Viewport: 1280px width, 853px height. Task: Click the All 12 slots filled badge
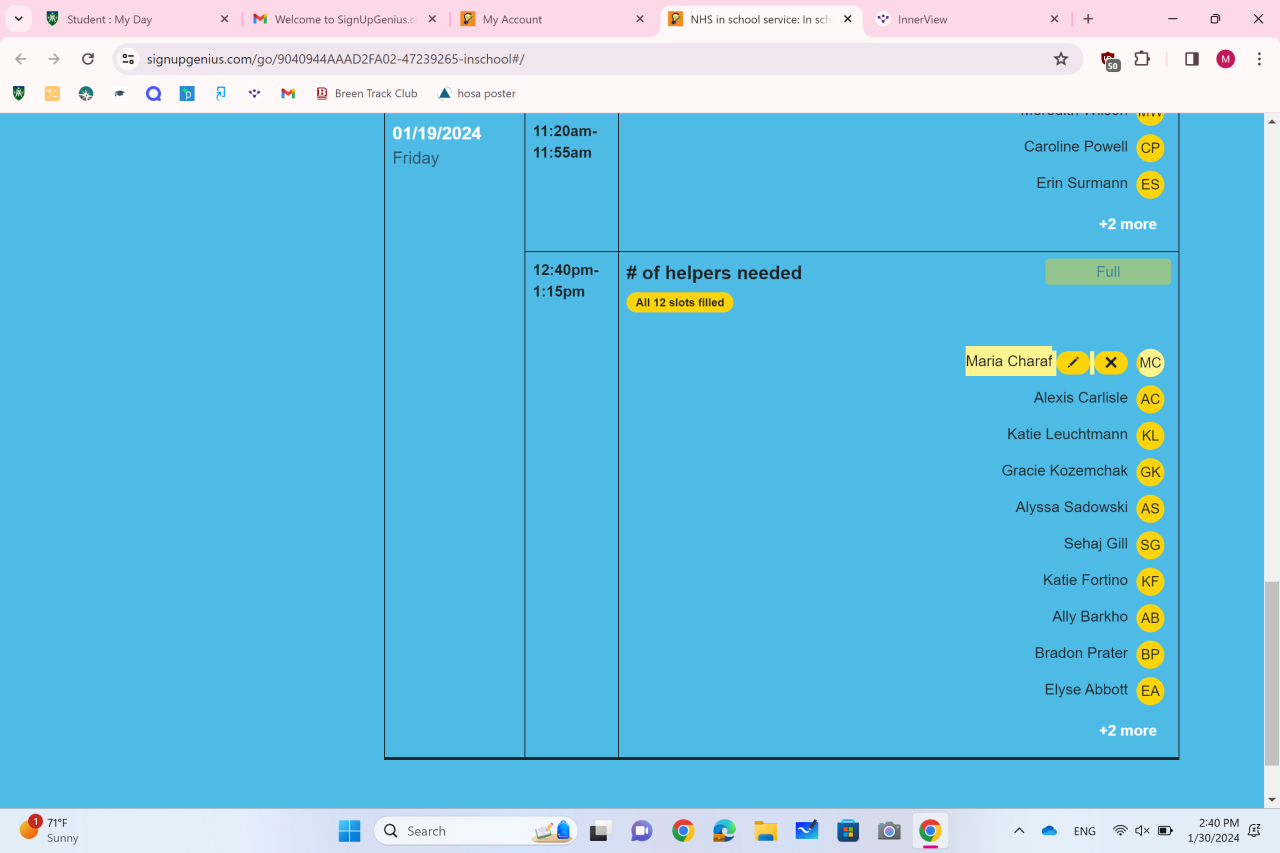(680, 302)
